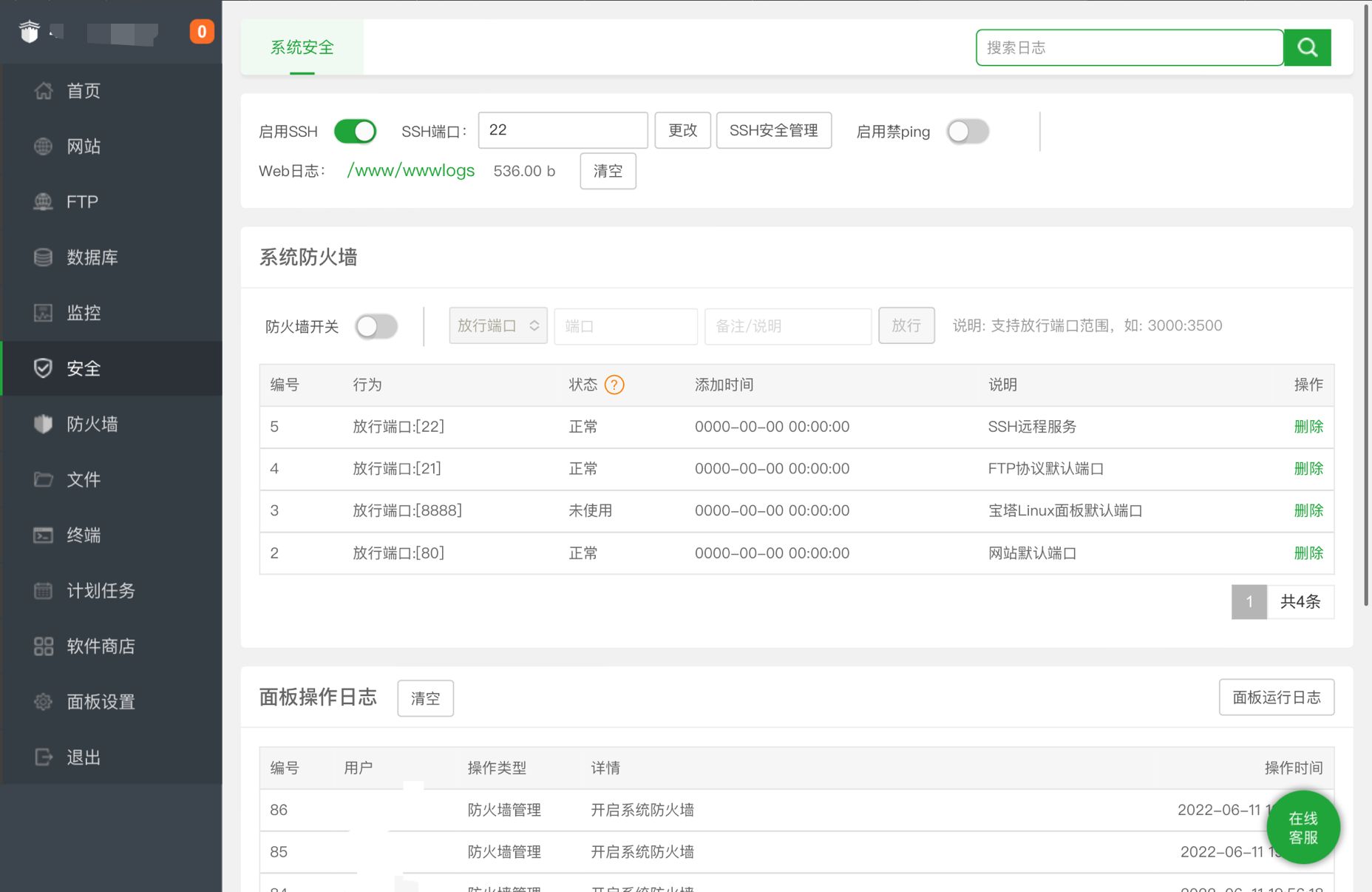Click log row number 86
1372x892 pixels.
point(279,810)
